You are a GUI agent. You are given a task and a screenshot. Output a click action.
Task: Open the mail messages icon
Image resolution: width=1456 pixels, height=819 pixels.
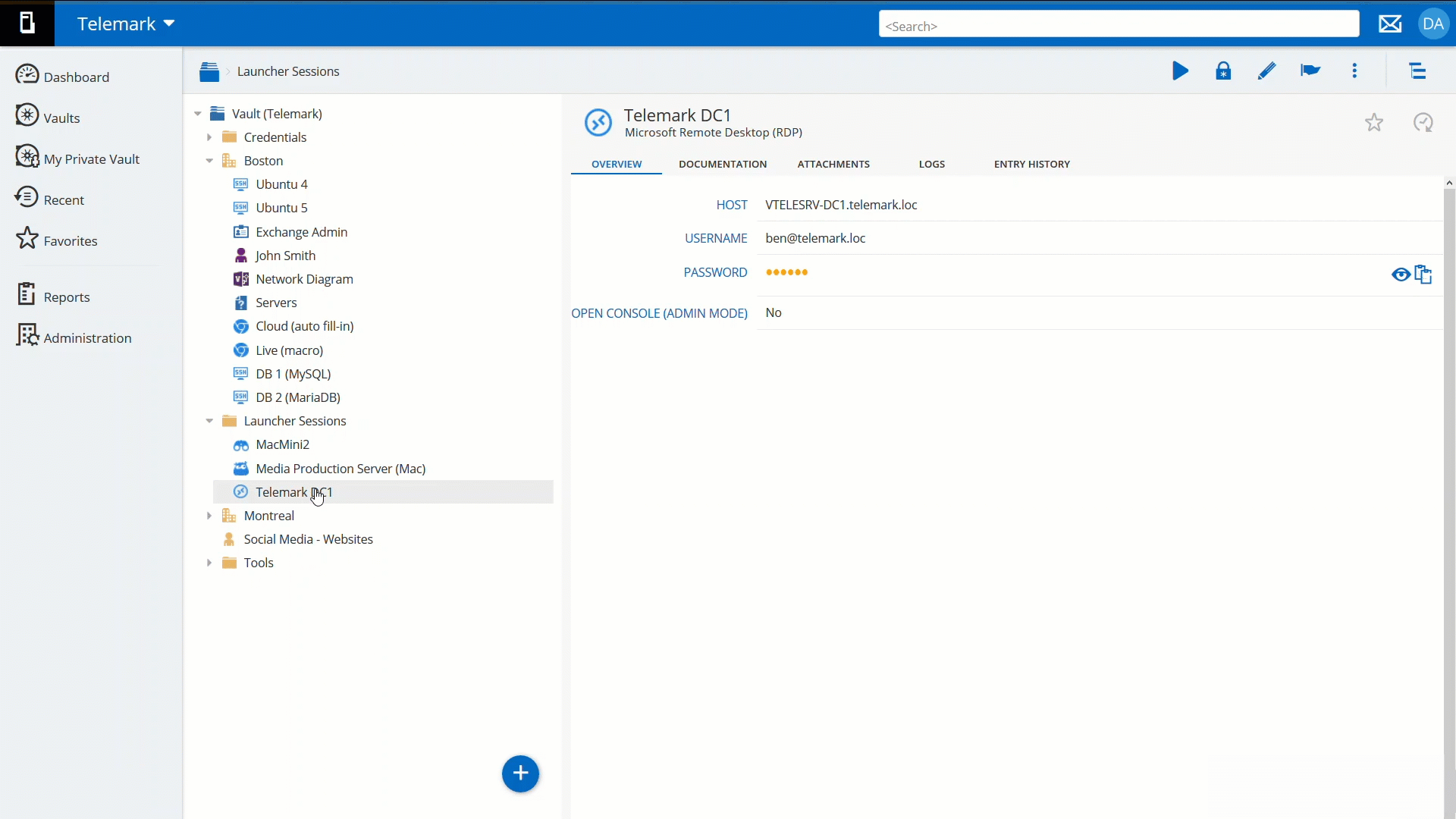click(1390, 24)
